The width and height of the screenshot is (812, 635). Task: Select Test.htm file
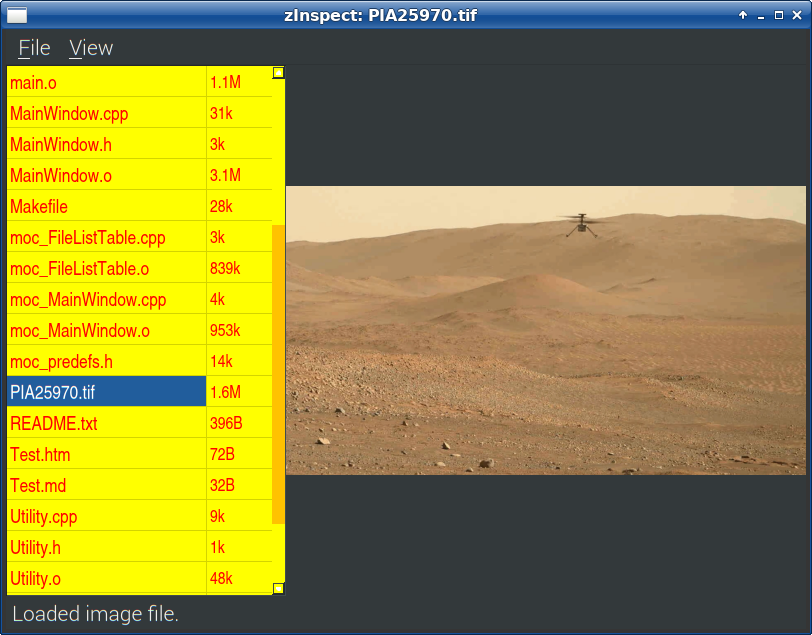(x=107, y=454)
